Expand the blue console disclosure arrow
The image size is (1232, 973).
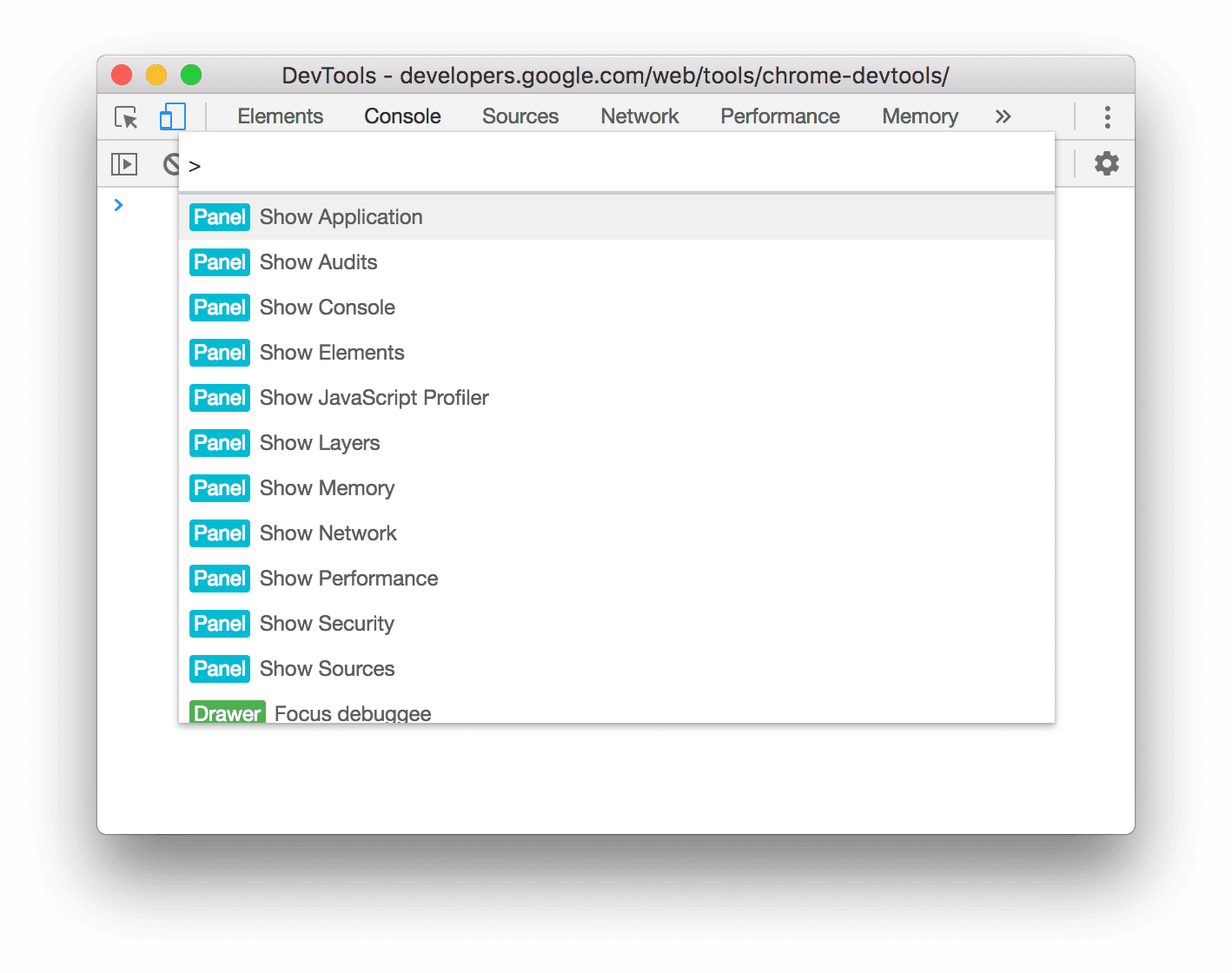click(119, 205)
